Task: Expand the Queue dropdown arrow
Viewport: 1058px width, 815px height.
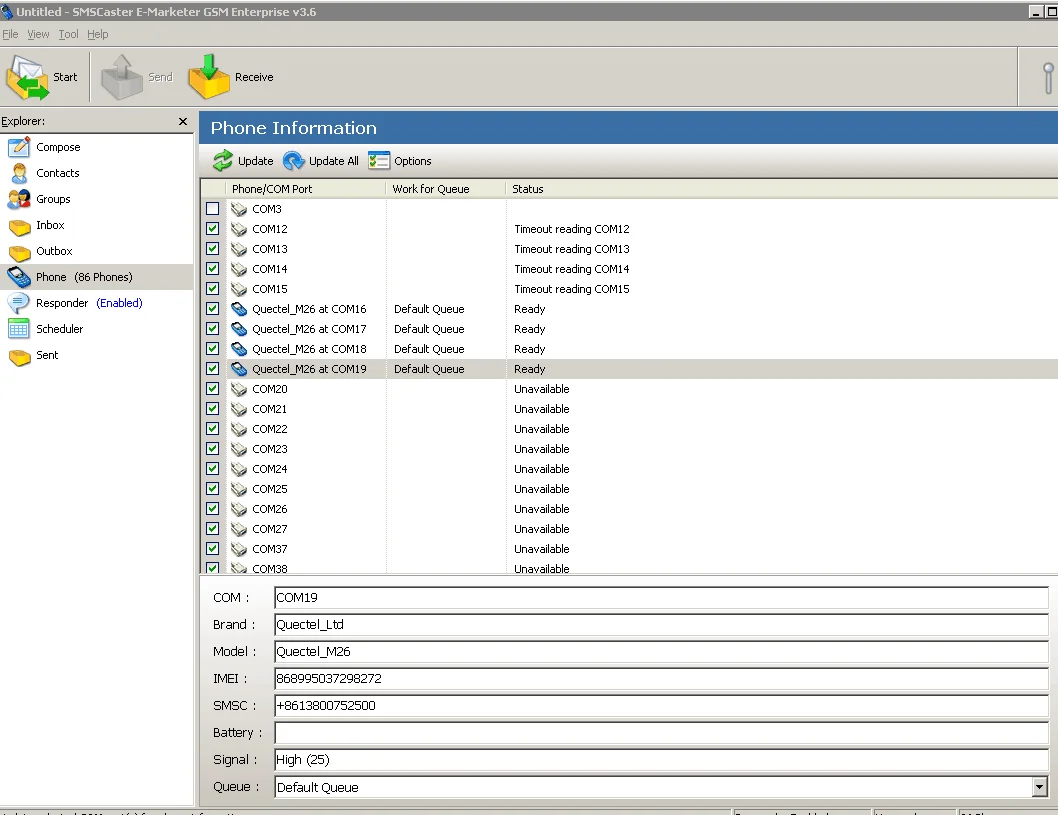Action: point(1039,787)
